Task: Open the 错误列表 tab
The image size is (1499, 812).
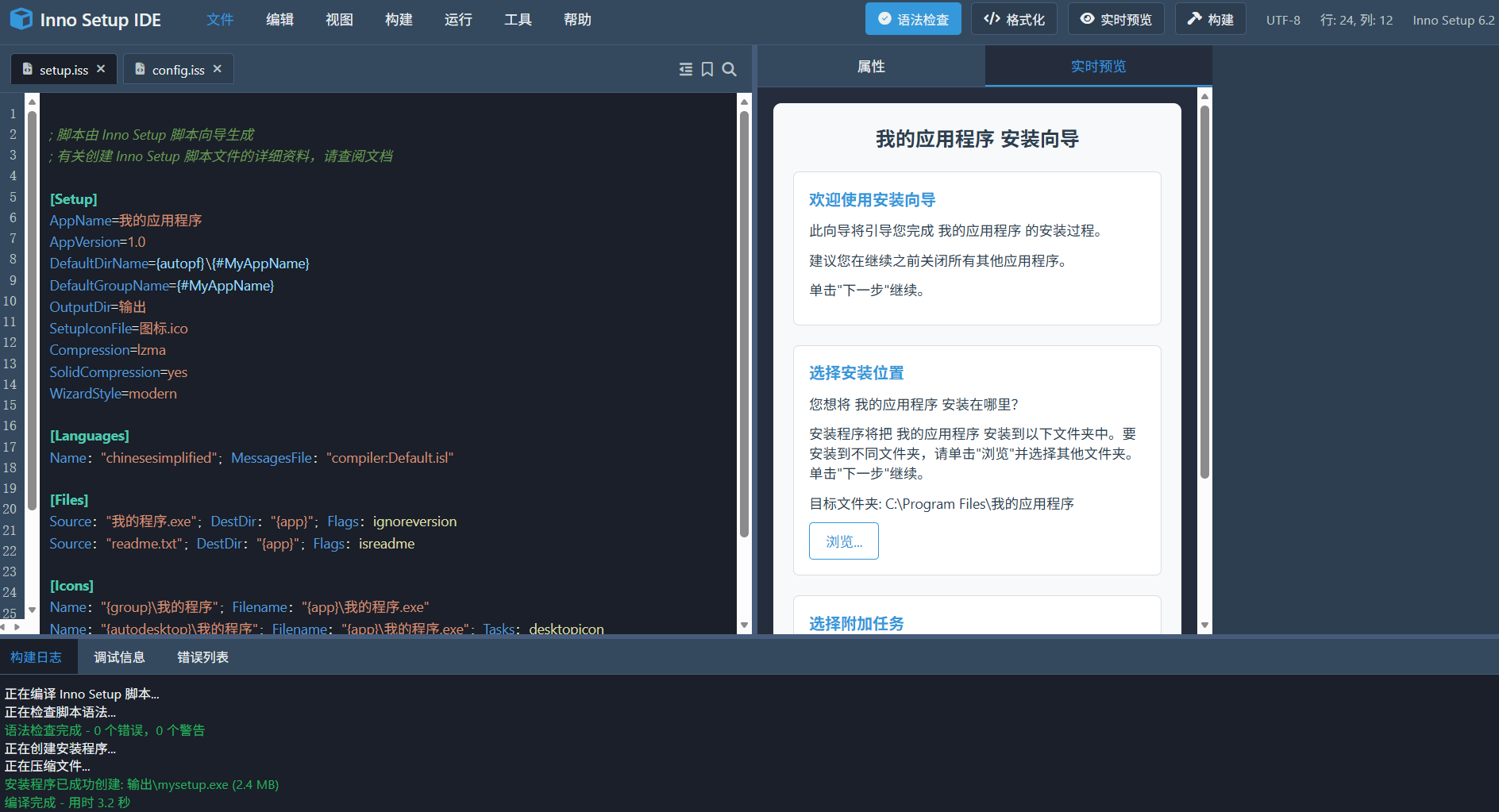Action: tap(202, 657)
